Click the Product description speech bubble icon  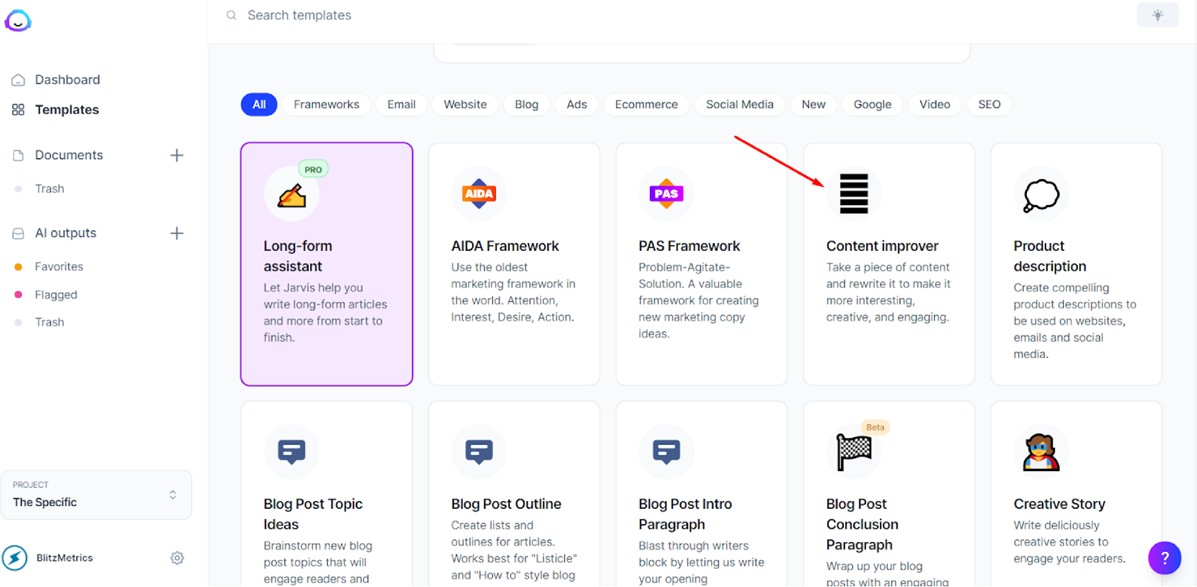pyautogui.click(x=1041, y=194)
